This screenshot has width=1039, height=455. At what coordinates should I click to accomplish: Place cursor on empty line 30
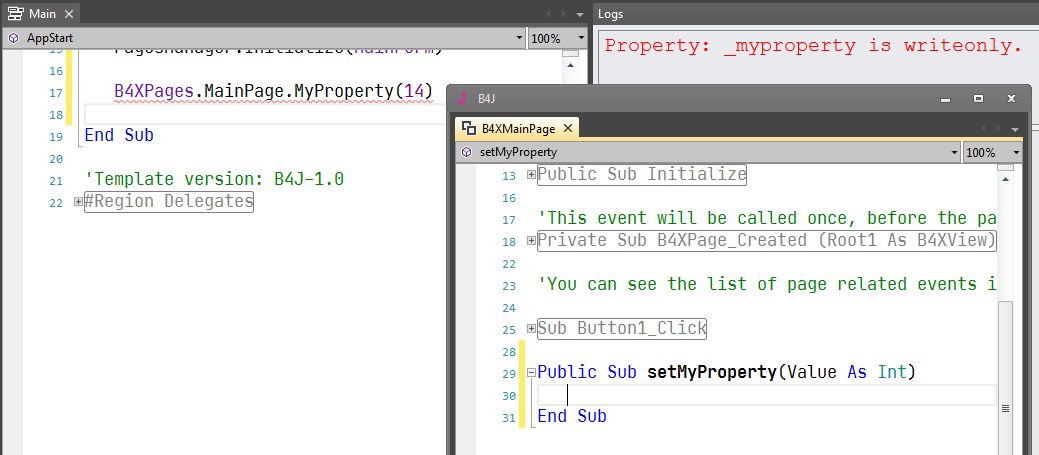coord(766,395)
